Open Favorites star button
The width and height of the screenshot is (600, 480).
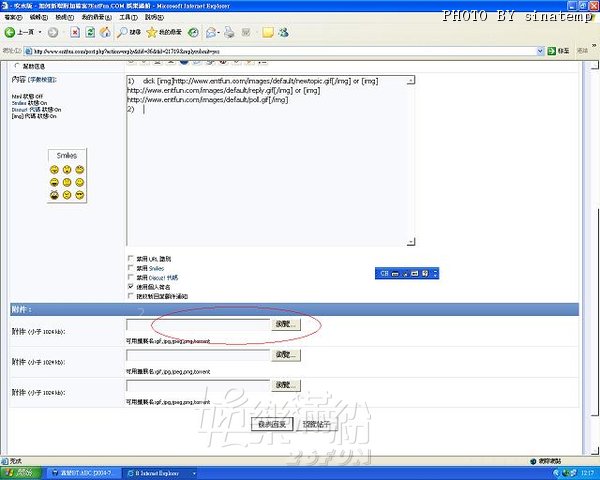click(165, 33)
